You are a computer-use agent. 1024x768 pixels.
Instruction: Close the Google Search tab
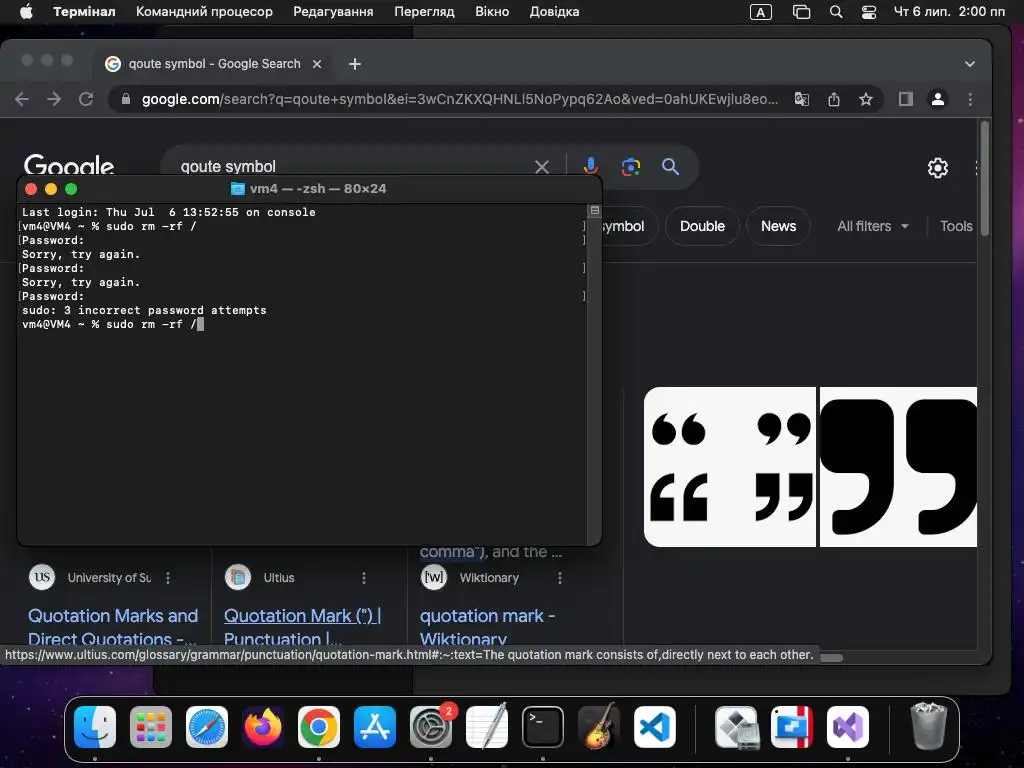pos(317,64)
